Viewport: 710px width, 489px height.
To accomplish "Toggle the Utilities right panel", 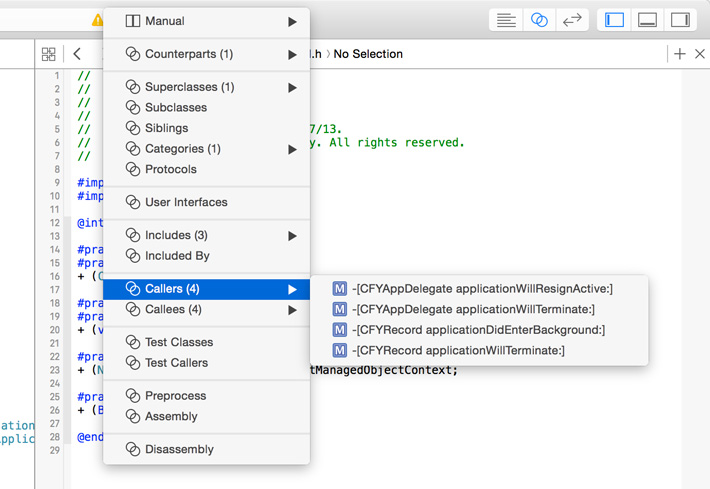I will (679, 20).
